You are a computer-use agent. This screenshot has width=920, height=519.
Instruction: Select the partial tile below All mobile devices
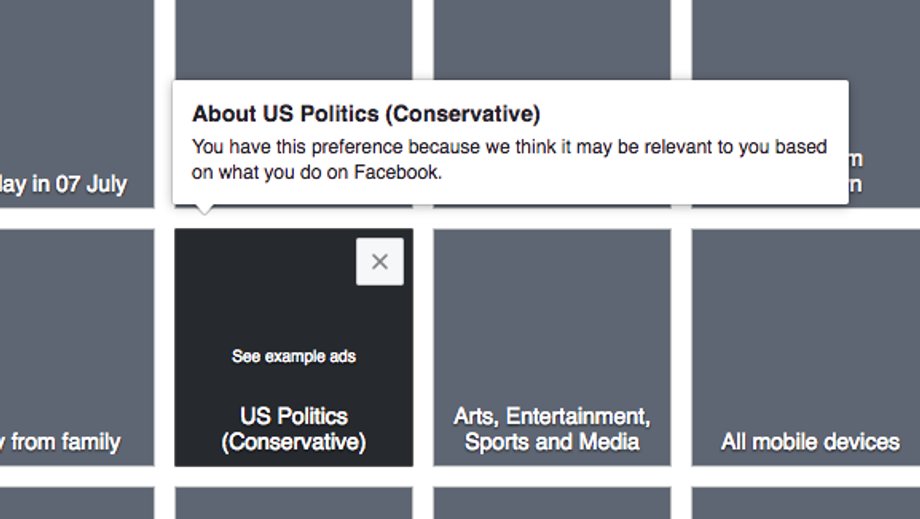coord(806,503)
